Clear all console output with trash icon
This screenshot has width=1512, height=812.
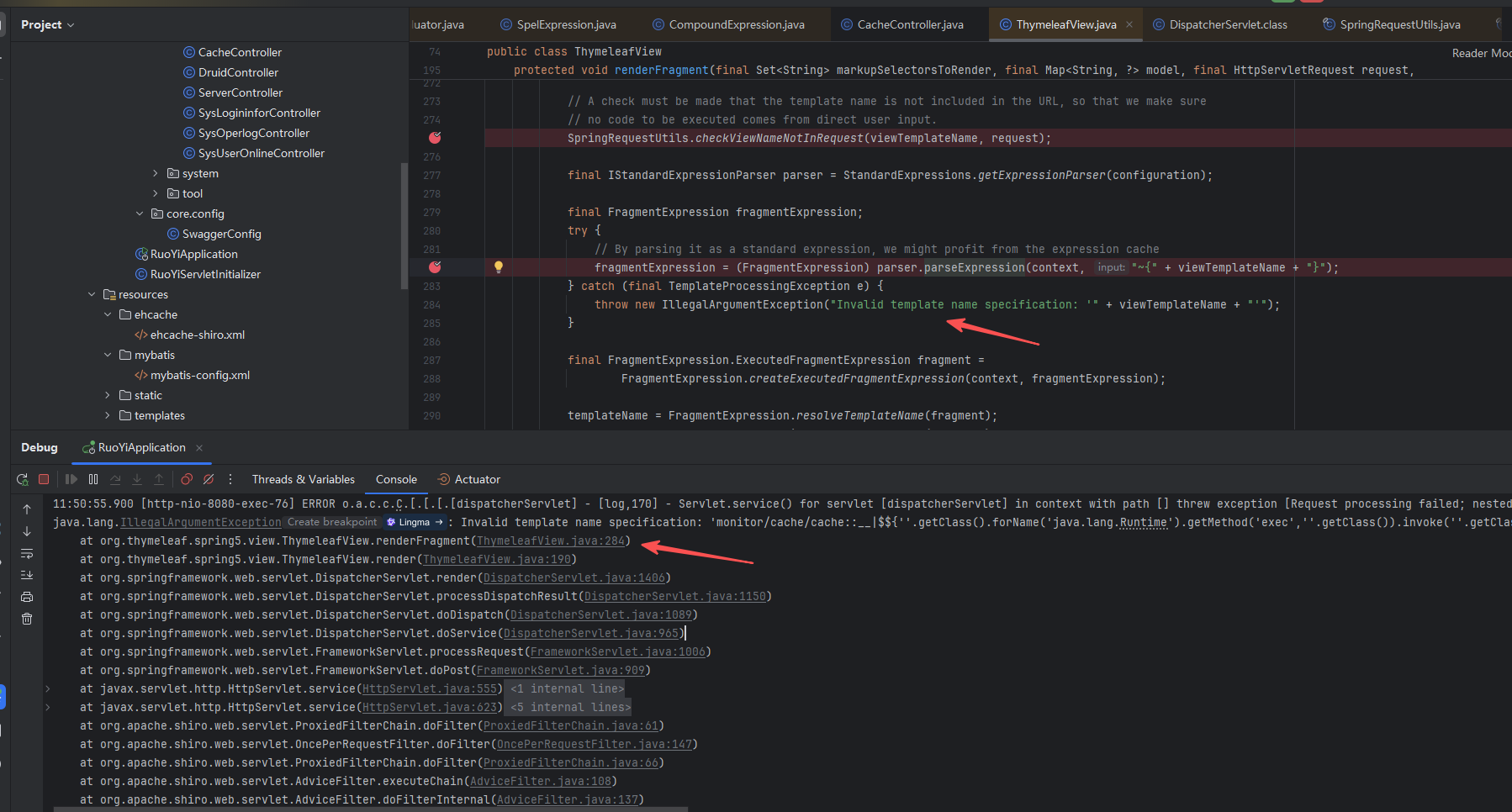27,619
